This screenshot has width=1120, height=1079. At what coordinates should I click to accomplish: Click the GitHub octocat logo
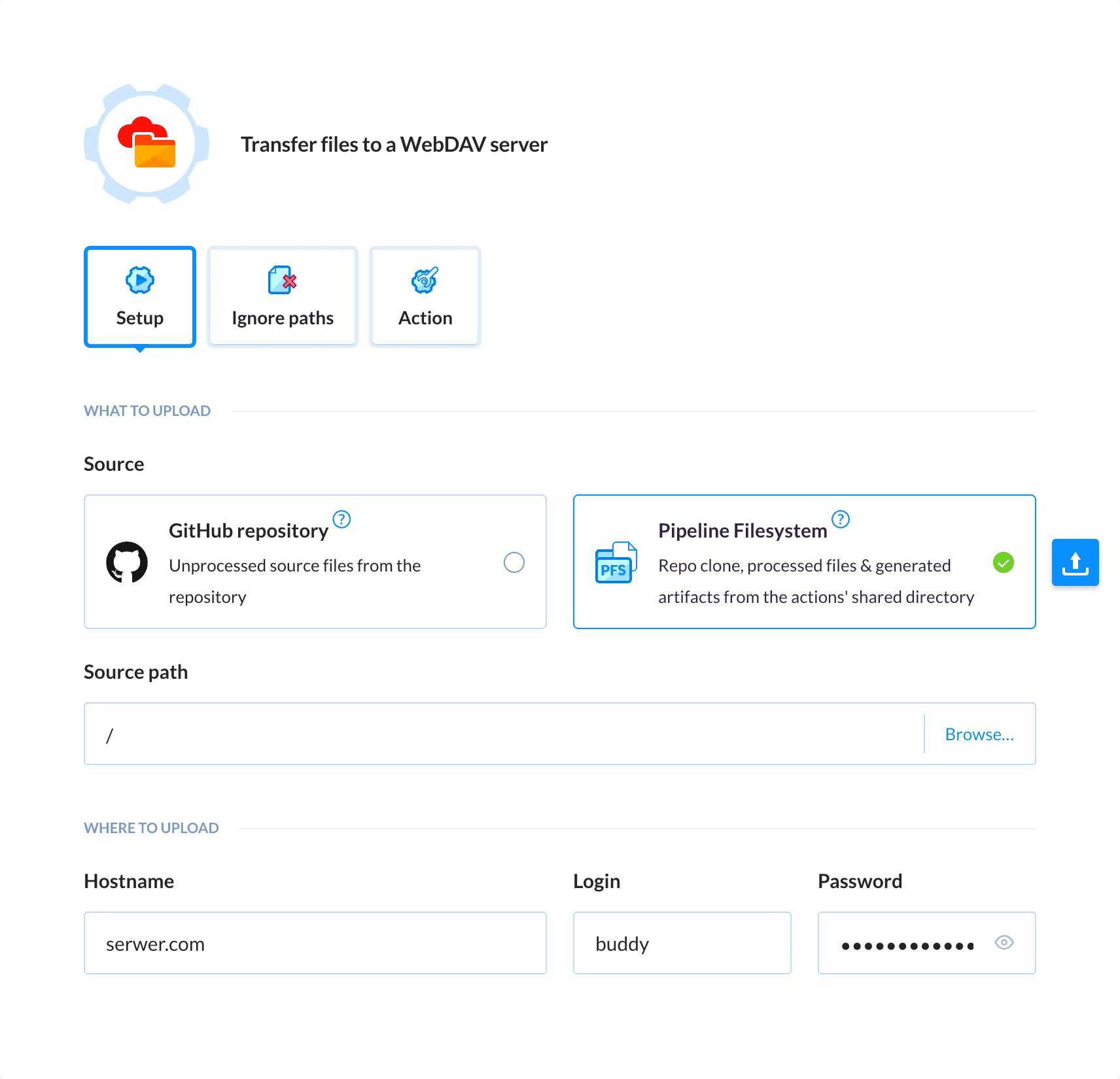click(127, 562)
